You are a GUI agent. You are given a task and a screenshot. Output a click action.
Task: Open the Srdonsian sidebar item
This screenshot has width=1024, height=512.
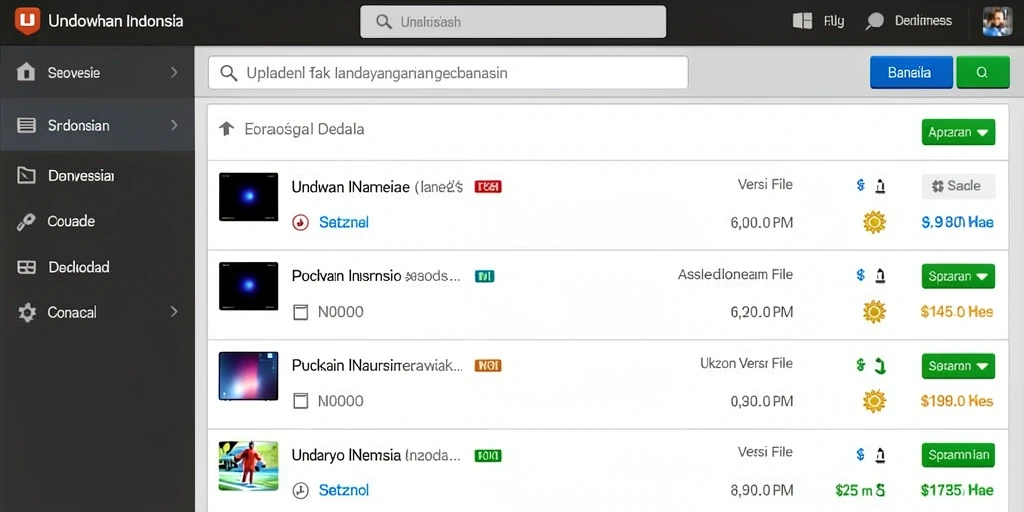[97, 125]
